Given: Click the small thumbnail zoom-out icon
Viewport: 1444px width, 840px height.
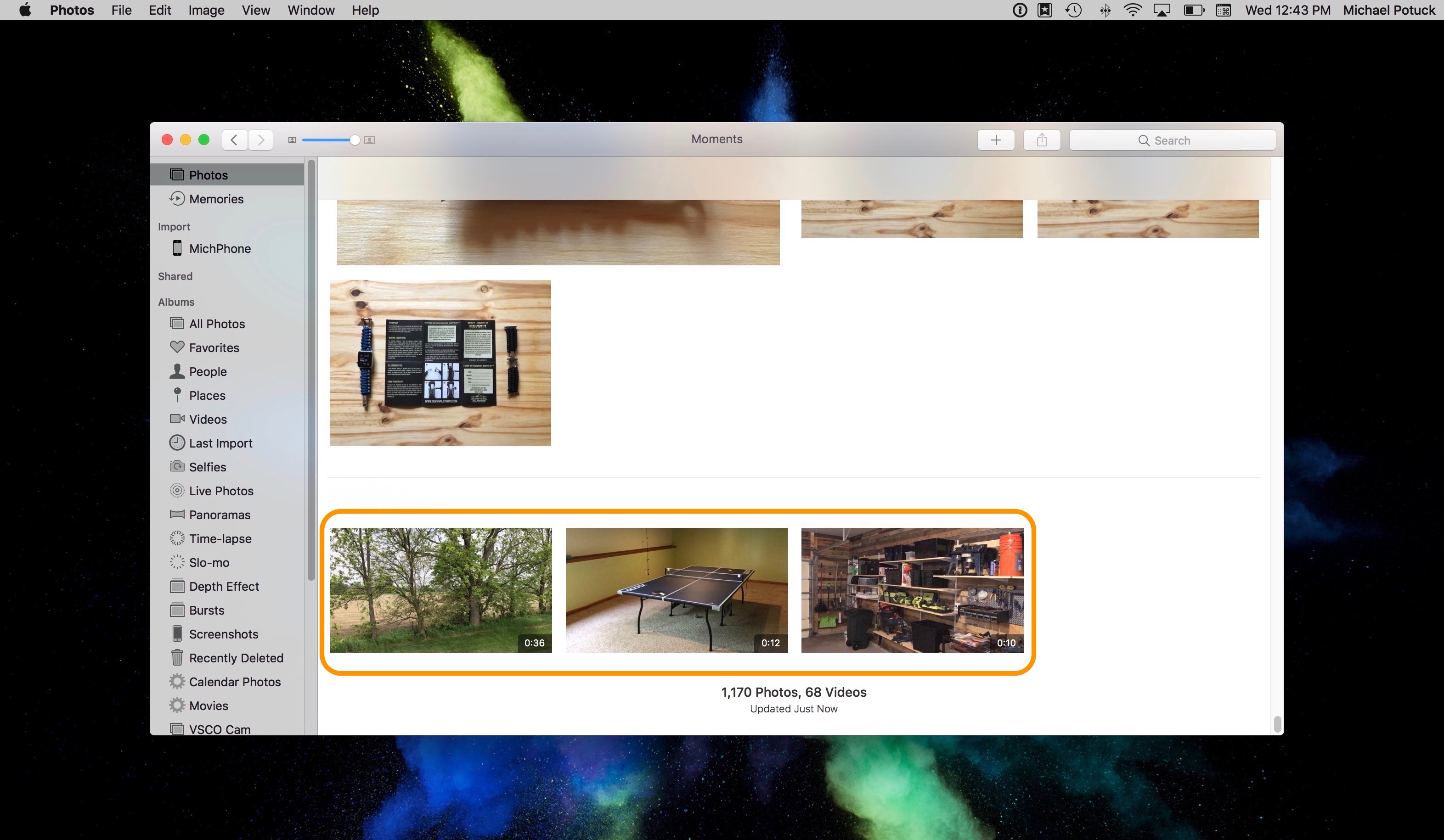Looking at the screenshot, I should click(x=292, y=140).
